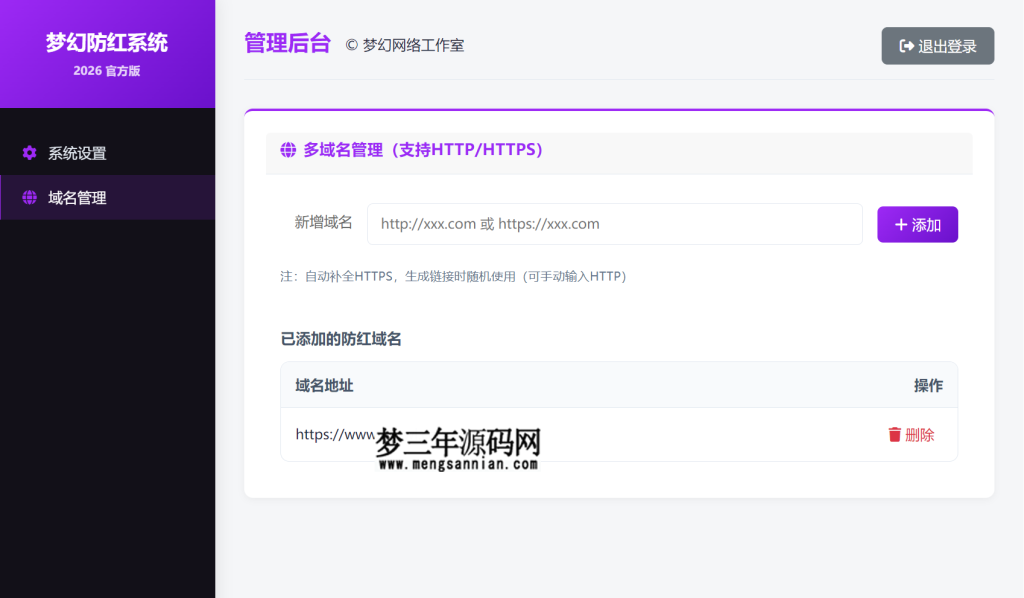Screen dimensions: 1024x598
Task: Click the 退出登录 button
Action: point(937,45)
